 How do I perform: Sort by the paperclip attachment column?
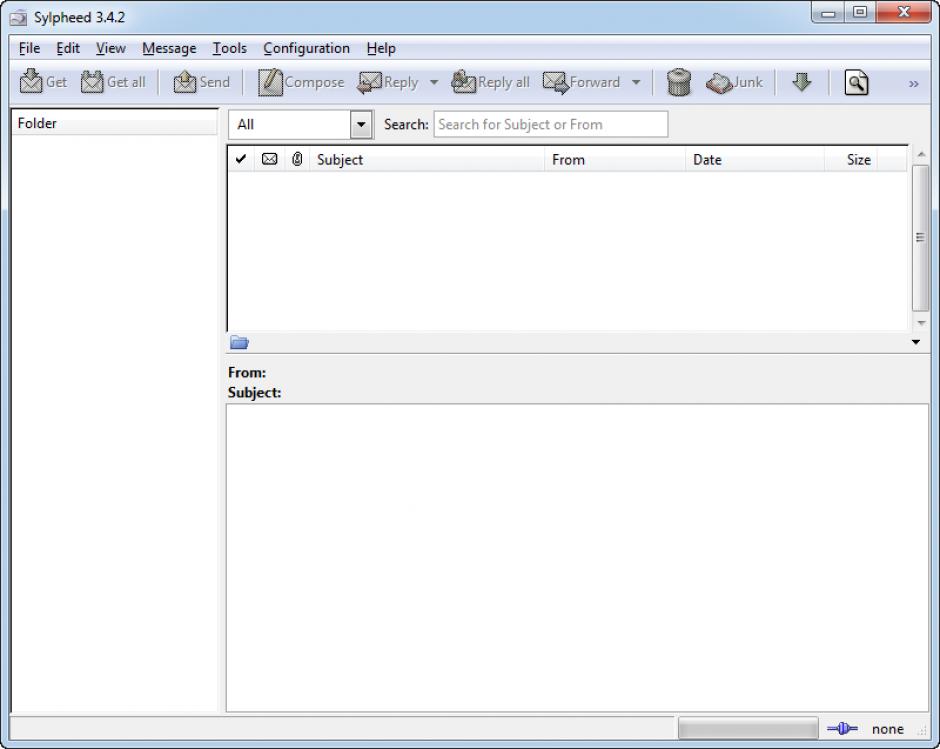[297, 159]
